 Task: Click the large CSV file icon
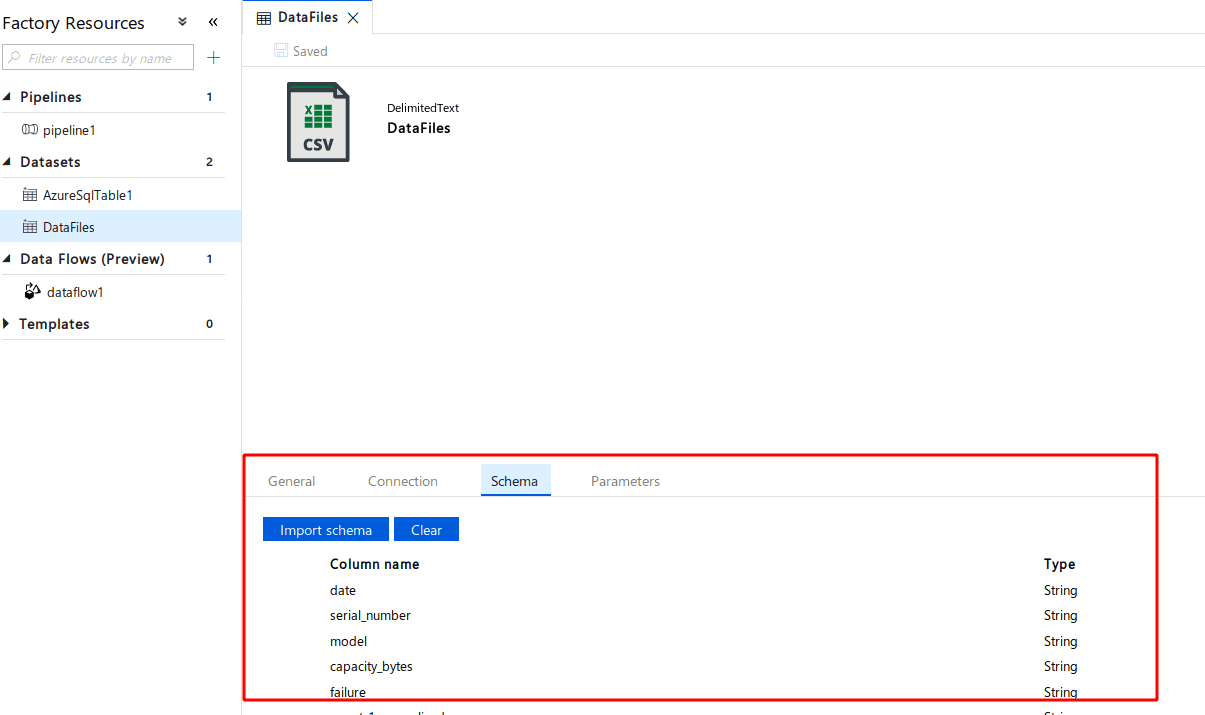click(318, 122)
